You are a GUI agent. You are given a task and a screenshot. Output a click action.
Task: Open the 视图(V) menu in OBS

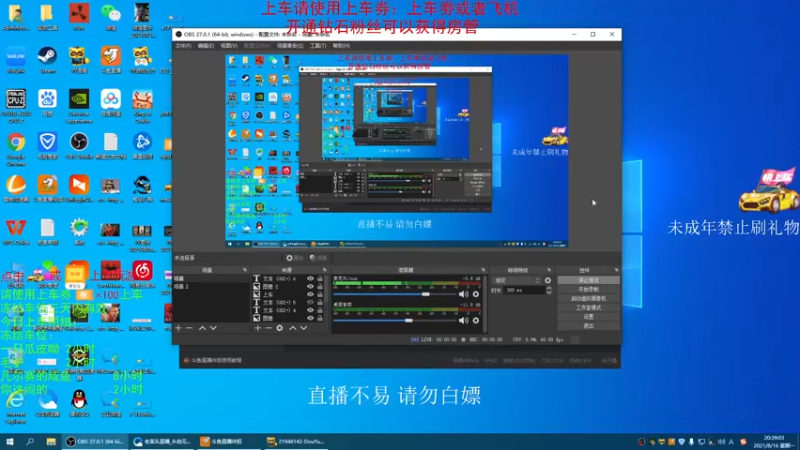[x=229, y=46]
